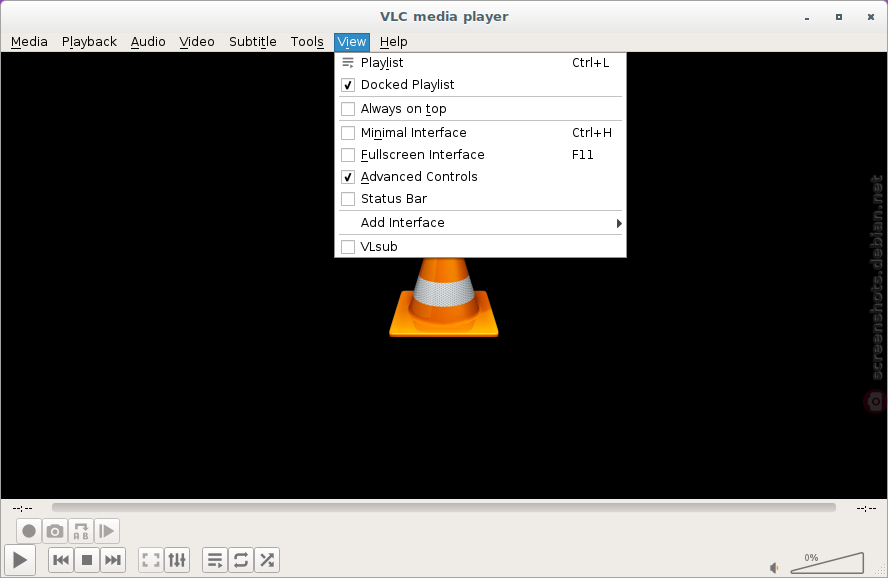Open the Audio menu
Viewport: 888px width, 578px height.
(x=148, y=42)
